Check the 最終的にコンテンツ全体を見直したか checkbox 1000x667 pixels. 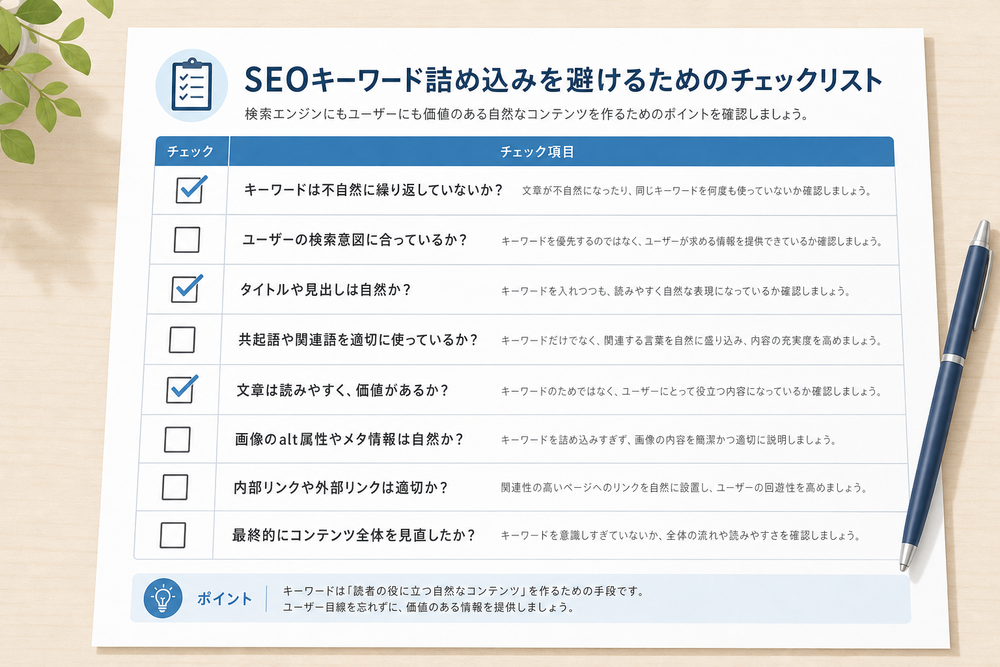173,535
